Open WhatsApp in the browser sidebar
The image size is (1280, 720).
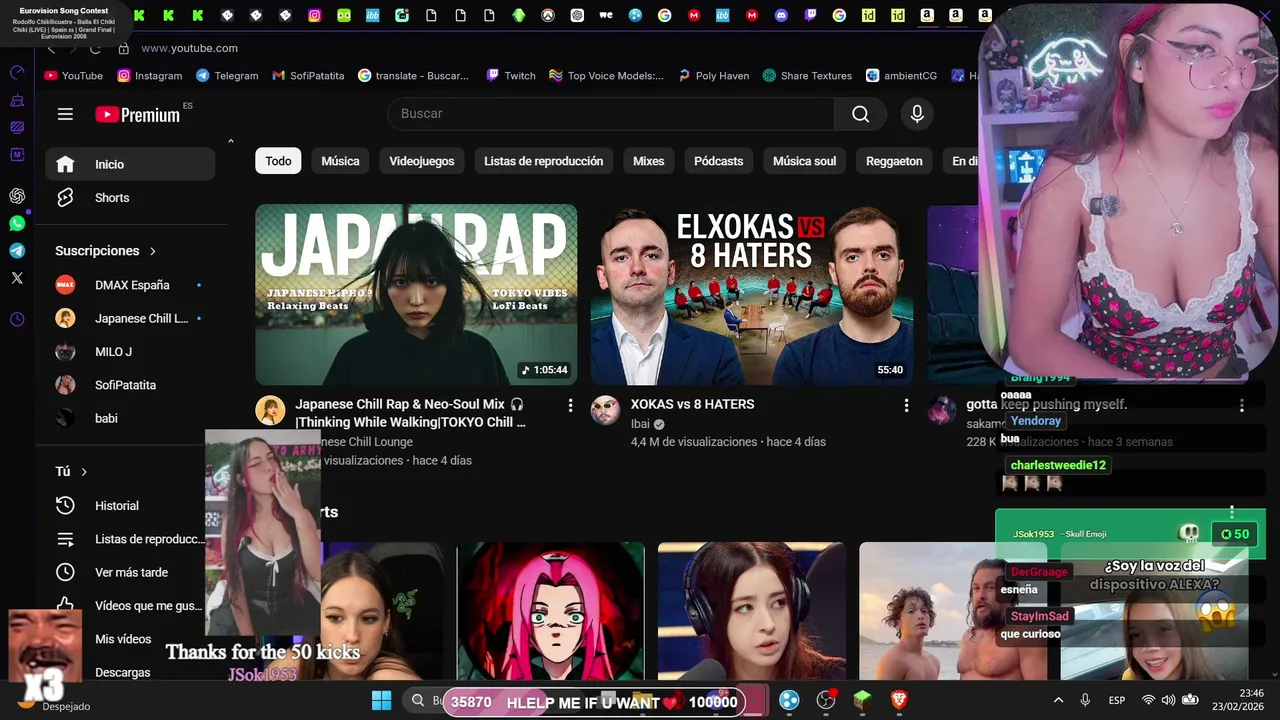tap(17, 223)
